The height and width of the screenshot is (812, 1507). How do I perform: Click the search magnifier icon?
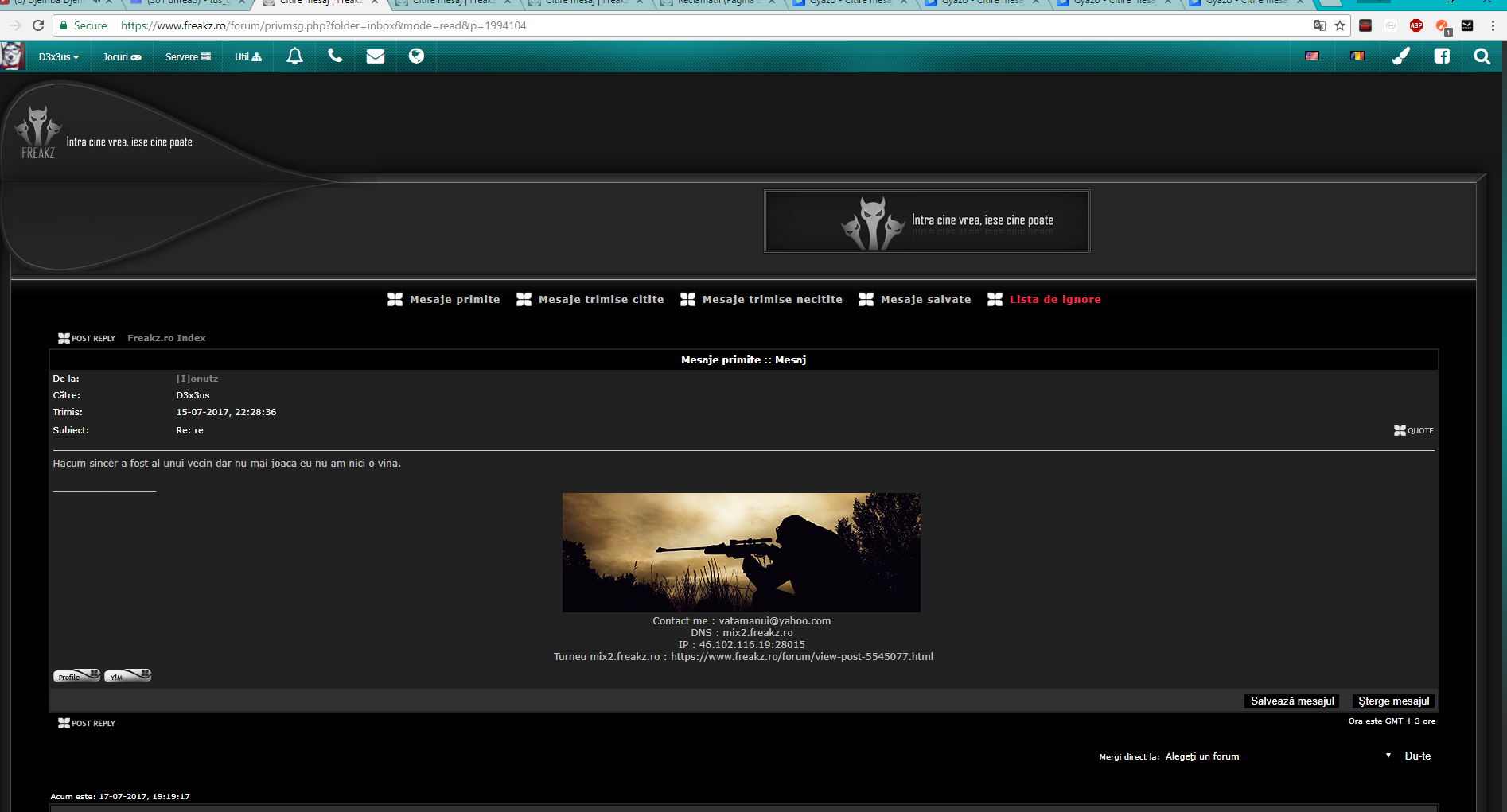coord(1482,56)
